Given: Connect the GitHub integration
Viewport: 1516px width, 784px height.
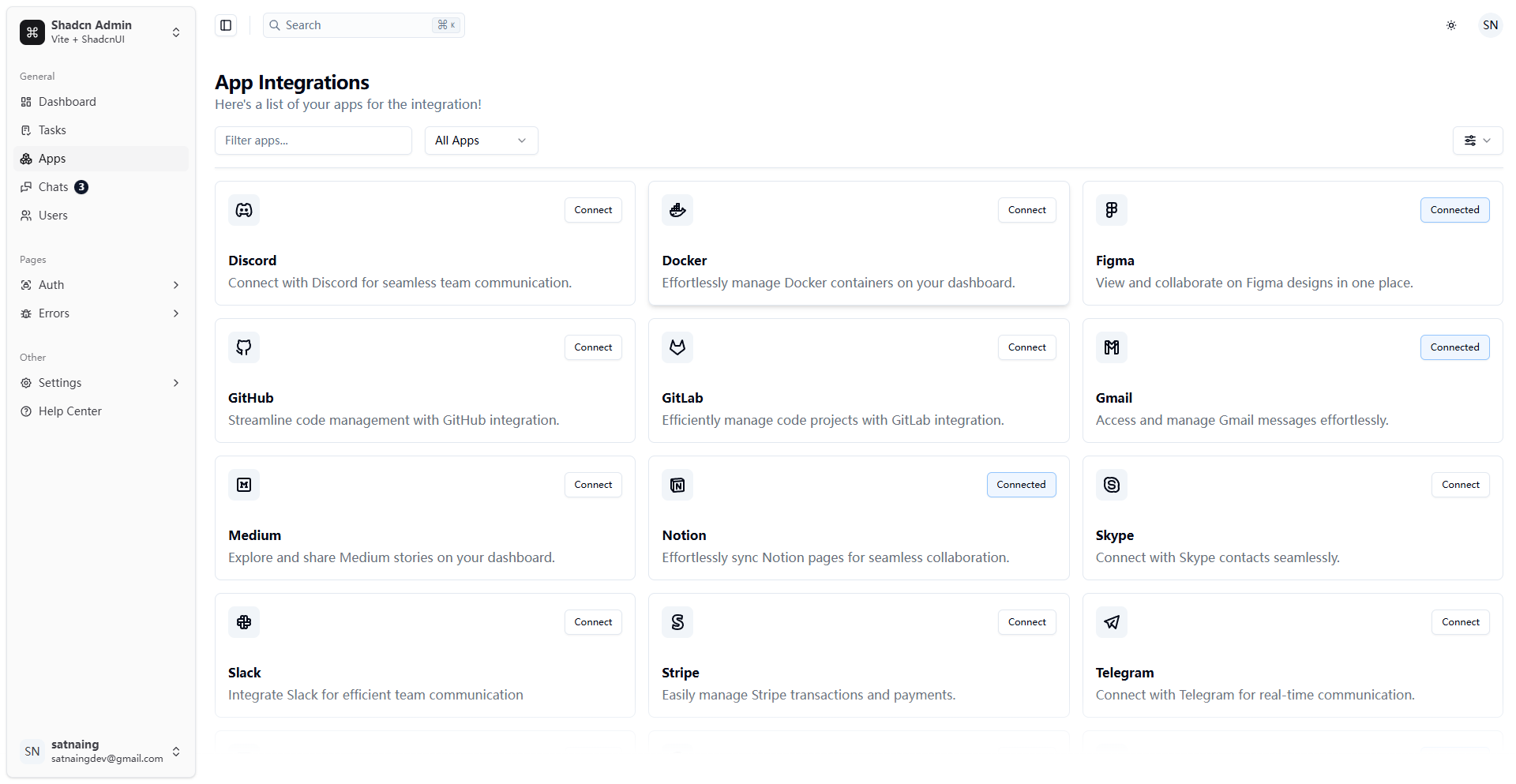Looking at the screenshot, I should pos(593,347).
